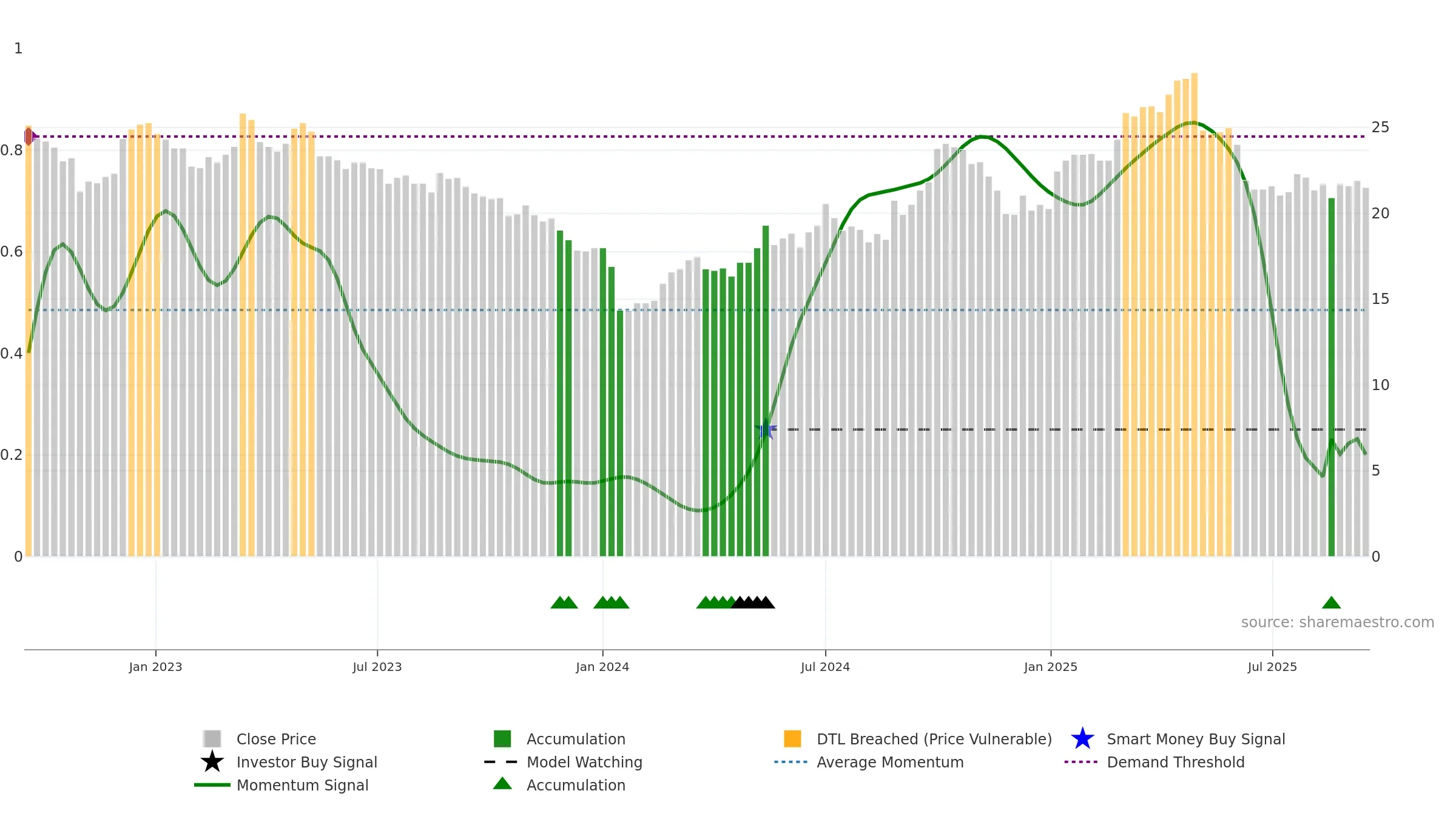Click the red diamond marker on Demand Threshold line
The width and height of the screenshot is (1456, 819).
[29, 136]
